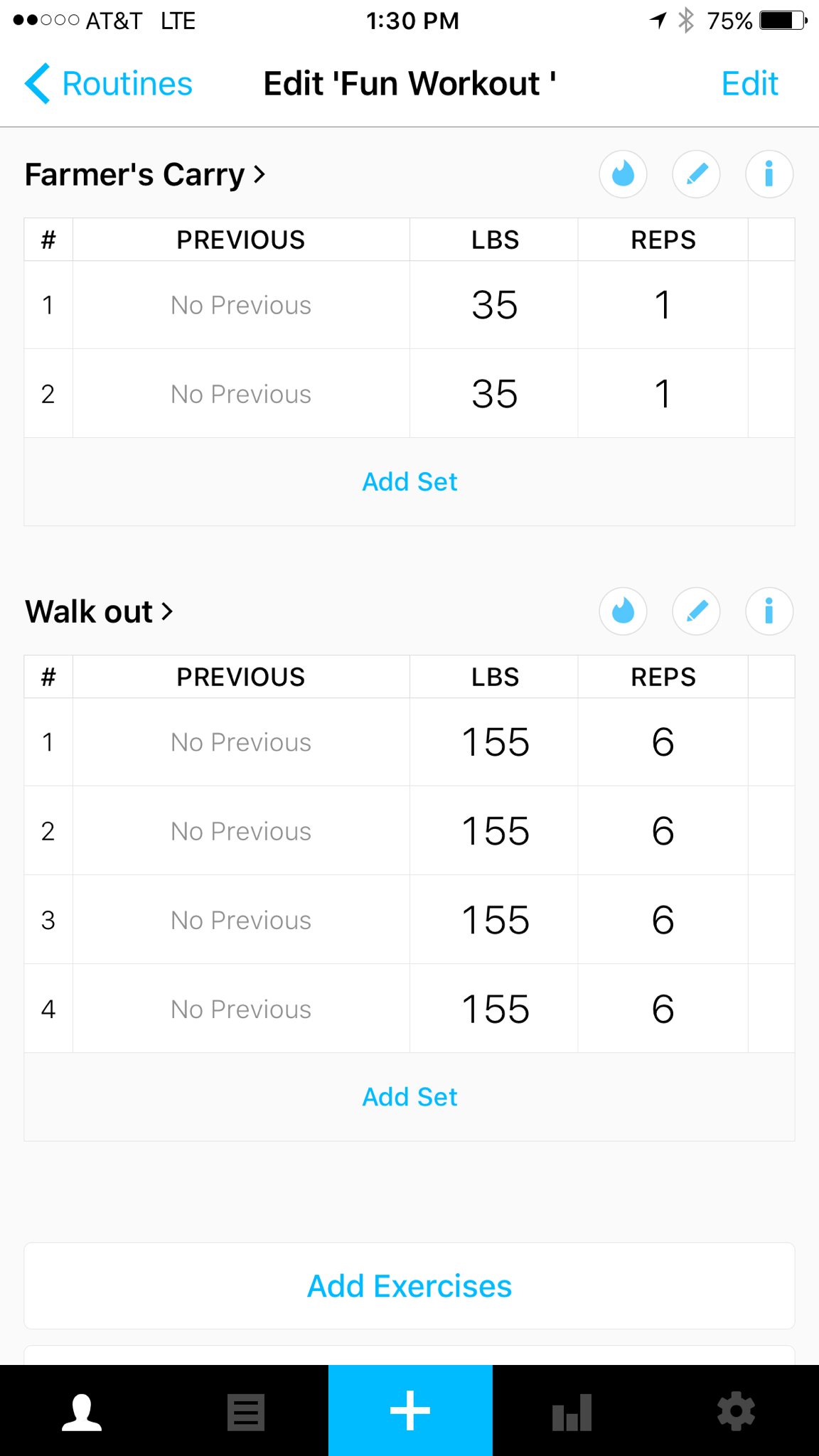Tap the pencil icon for Walk out

[x=696, y=611]
